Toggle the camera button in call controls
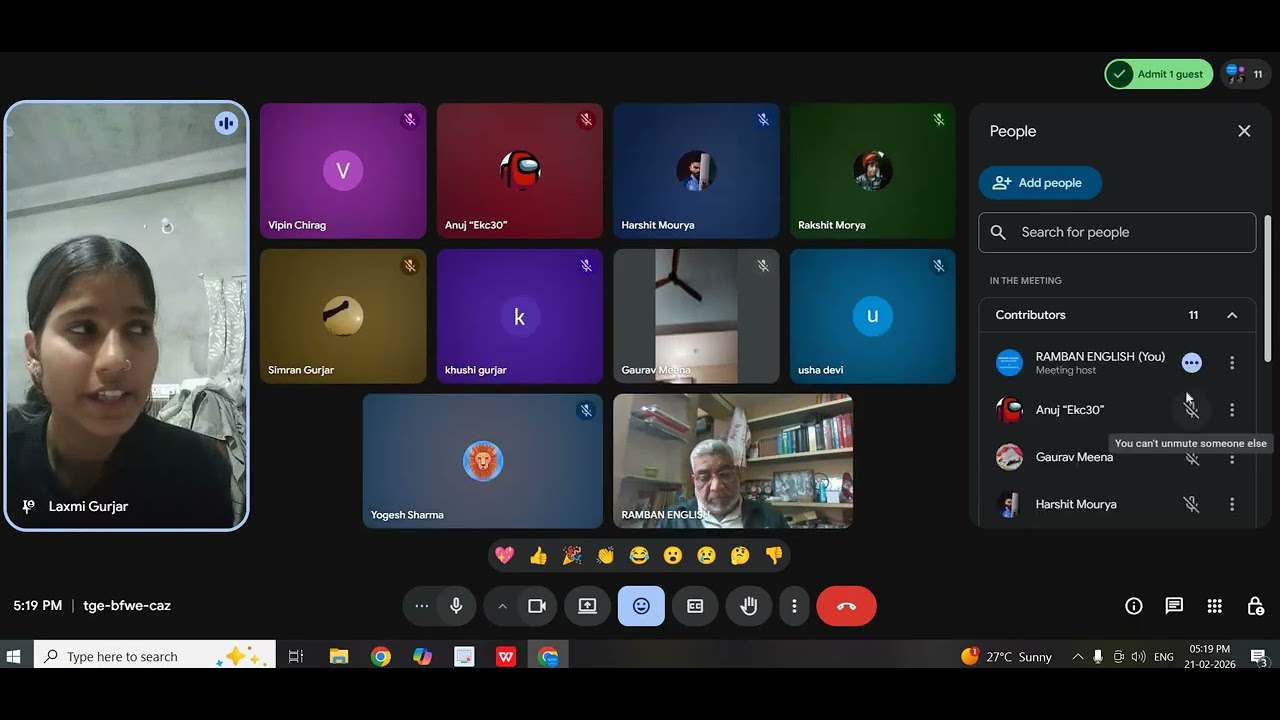Image resolution: width=1280 pixels, height=720 pixels. (x=537, y=606)
